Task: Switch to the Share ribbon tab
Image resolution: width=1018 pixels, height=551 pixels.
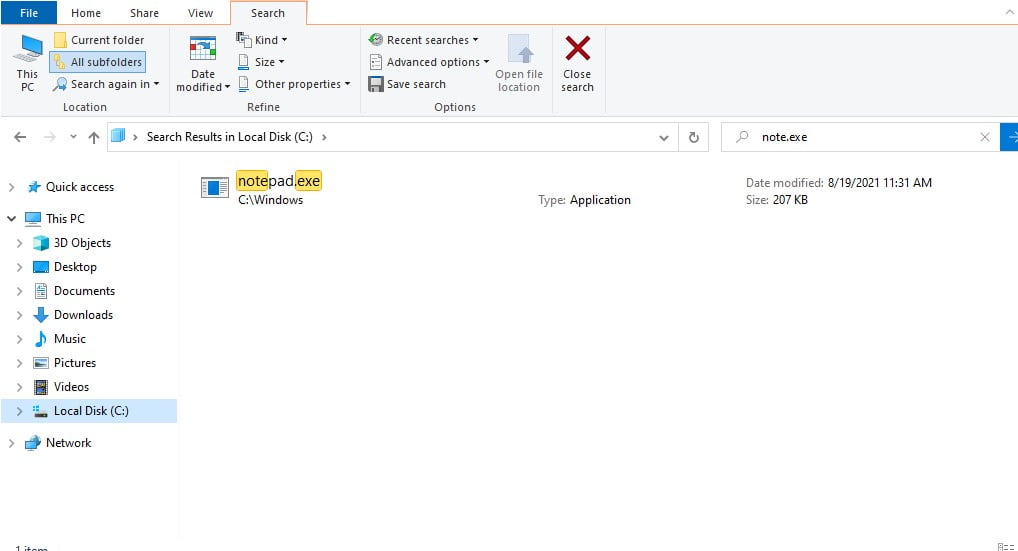Action: pos(144,13)
